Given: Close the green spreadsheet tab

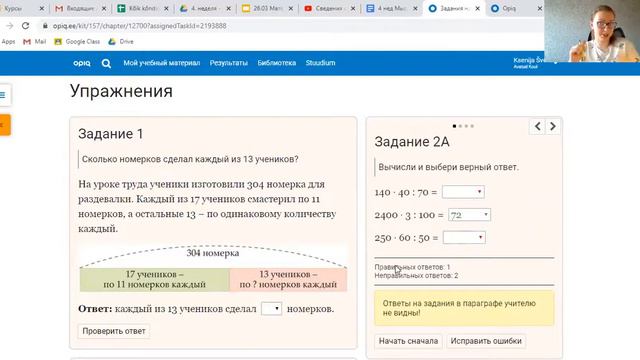Looking at the screenshot, I should tap(166, 8).
